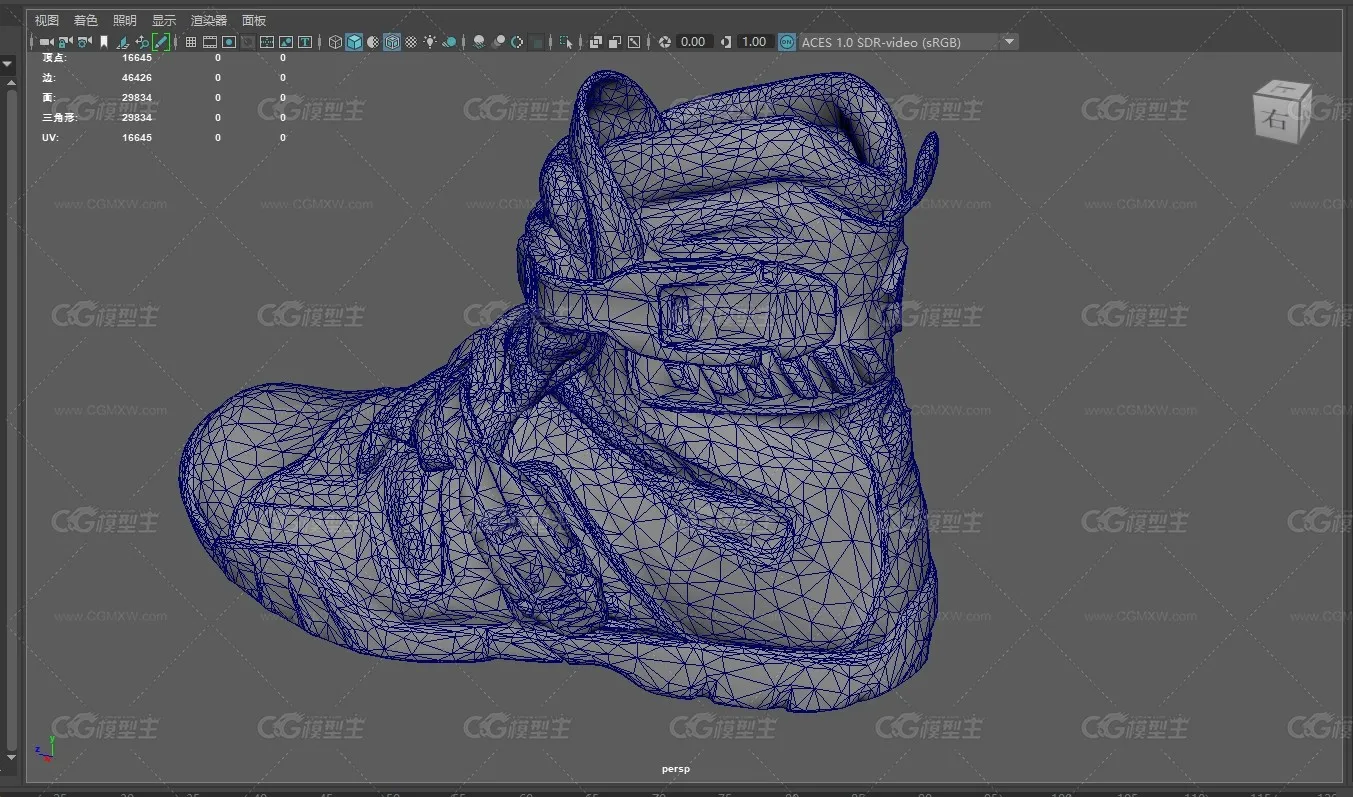The image size is (1353, 797).
Task: Click the Gamma value field 1.00
Action: click(754, 42)
